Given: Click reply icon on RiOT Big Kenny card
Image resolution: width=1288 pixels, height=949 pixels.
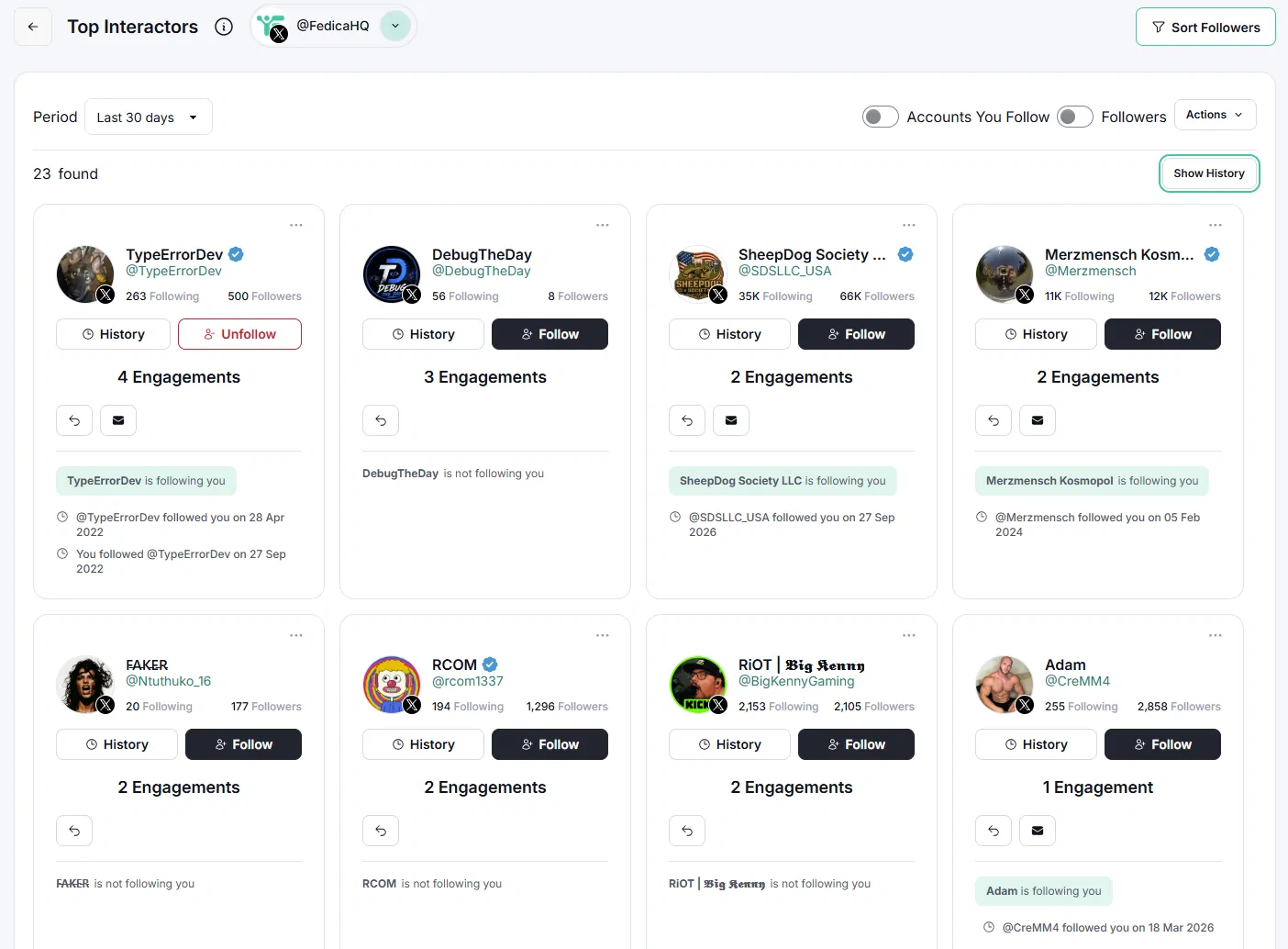Looking at the screenshot, I should pyautogui.click(x=687, y=831).
